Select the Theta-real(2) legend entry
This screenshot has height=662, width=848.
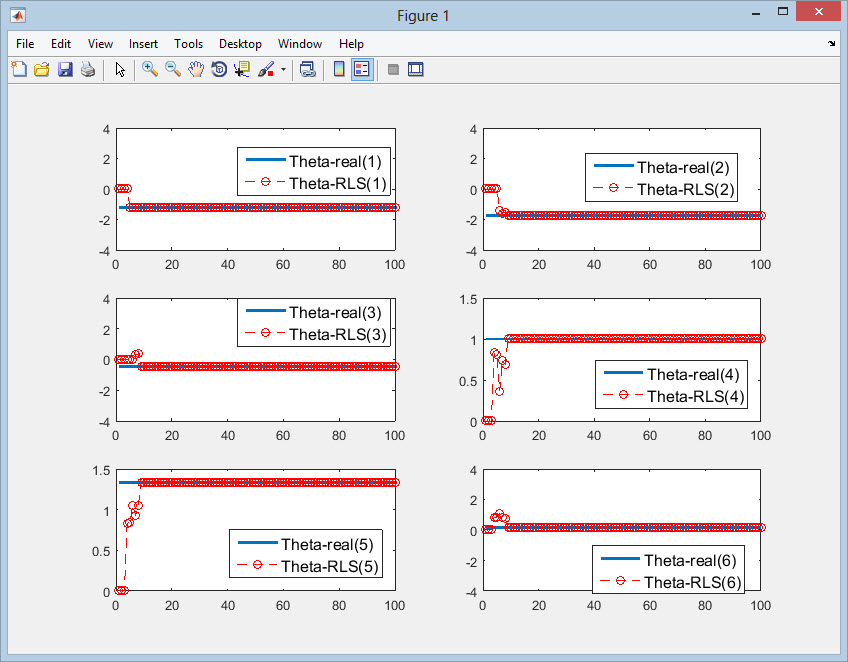click(661, 167)
